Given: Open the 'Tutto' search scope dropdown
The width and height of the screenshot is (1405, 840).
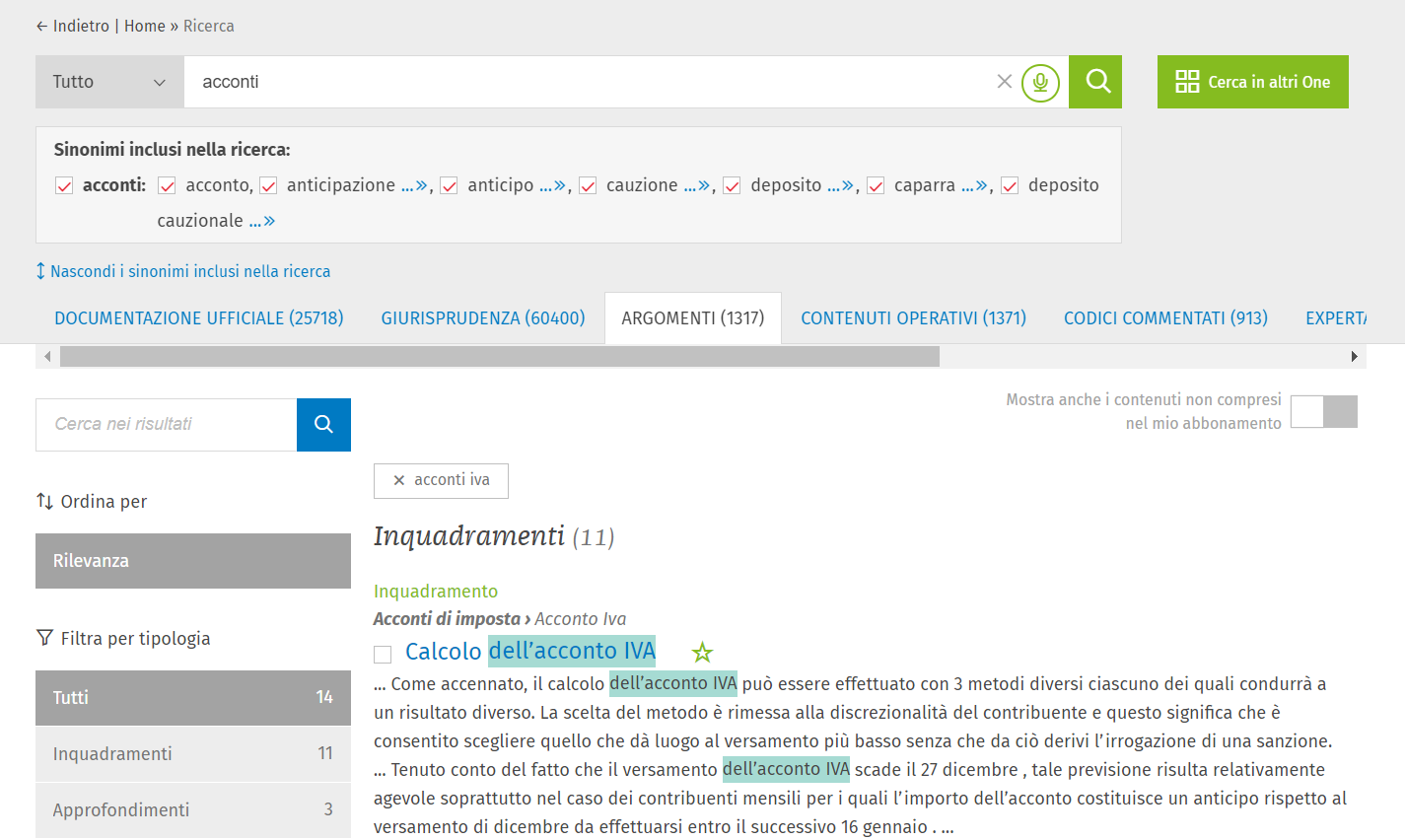Looking at the screenshot, I should [x=109, y=82].
